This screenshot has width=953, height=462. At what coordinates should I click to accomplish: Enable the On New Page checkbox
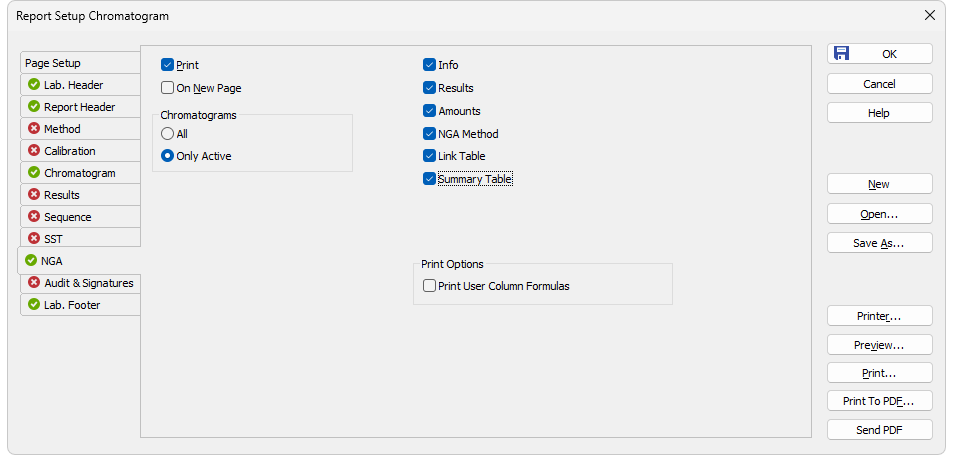pos(168,88)
